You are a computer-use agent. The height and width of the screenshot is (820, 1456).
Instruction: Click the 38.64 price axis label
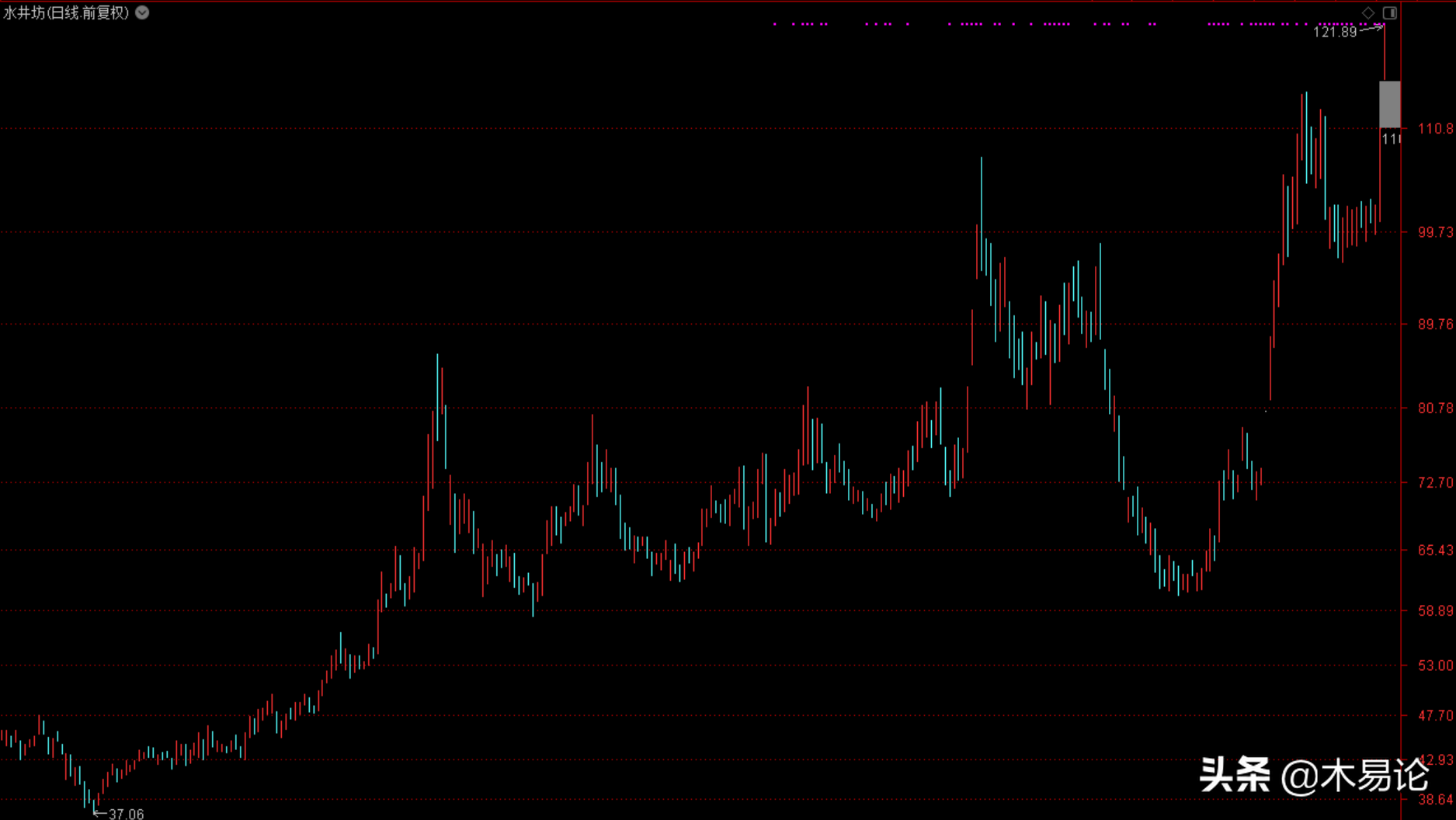[1435, 799]
